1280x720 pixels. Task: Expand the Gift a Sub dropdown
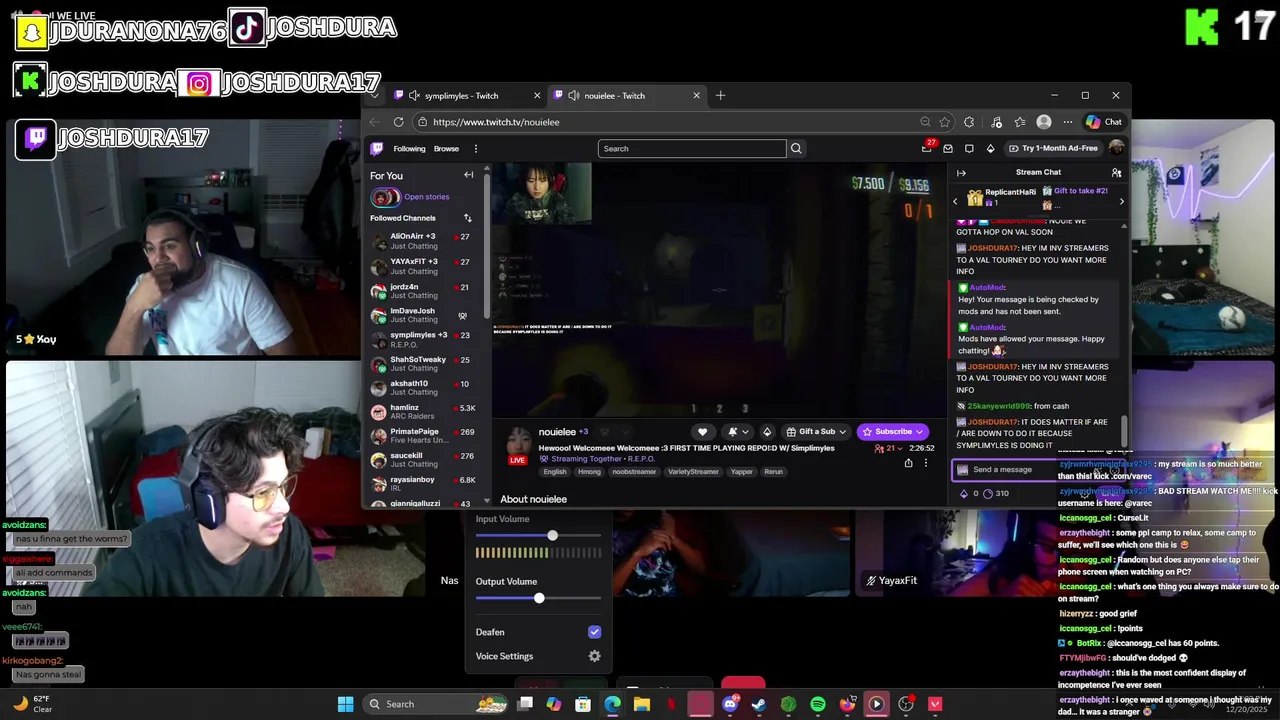[x=842, y=432]
